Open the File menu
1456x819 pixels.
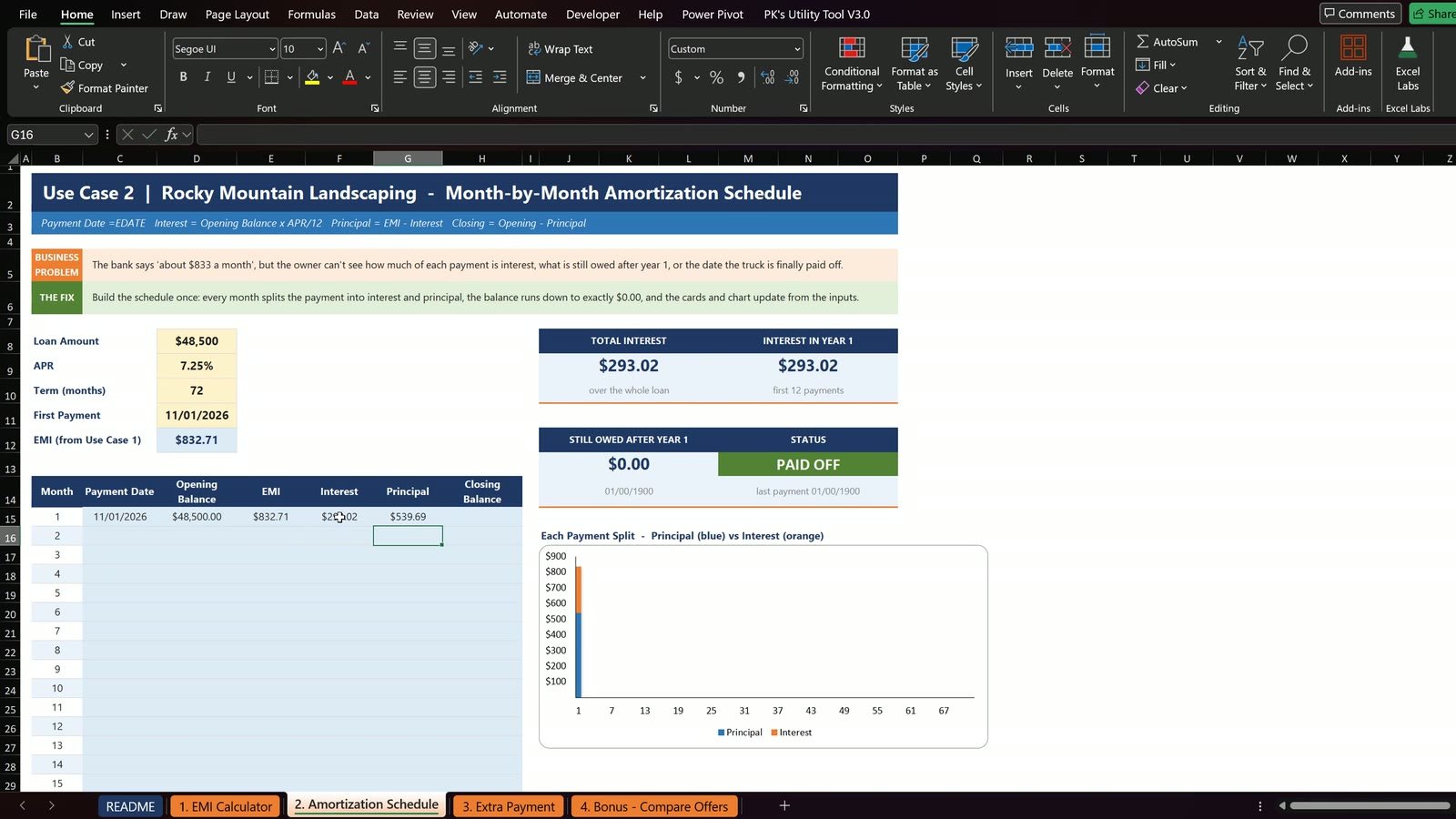[28, 15]
